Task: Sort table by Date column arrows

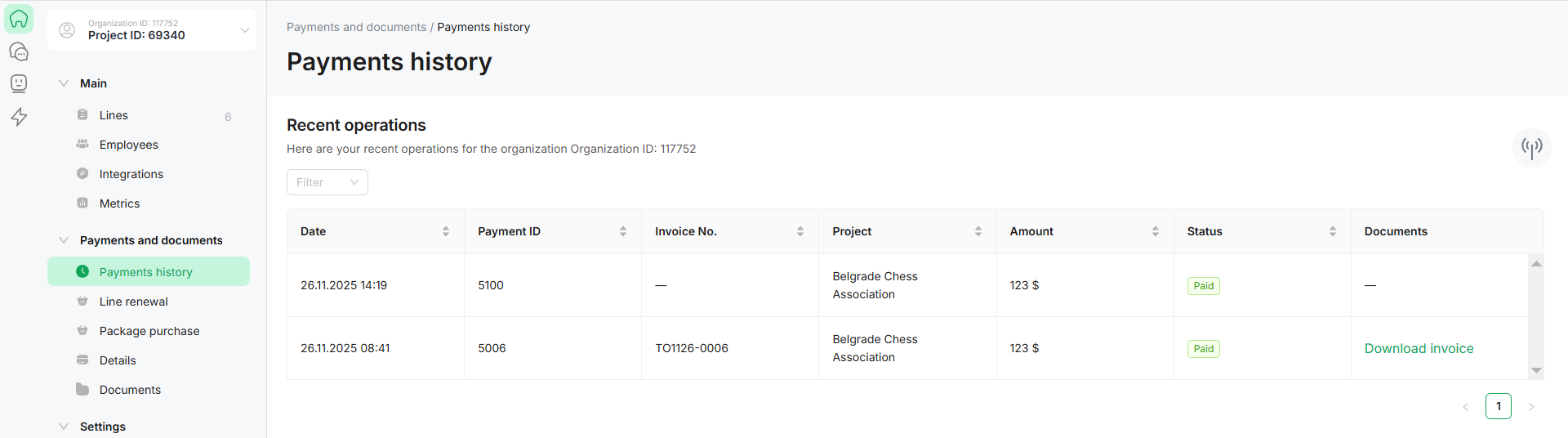Action: coord(446,231)
